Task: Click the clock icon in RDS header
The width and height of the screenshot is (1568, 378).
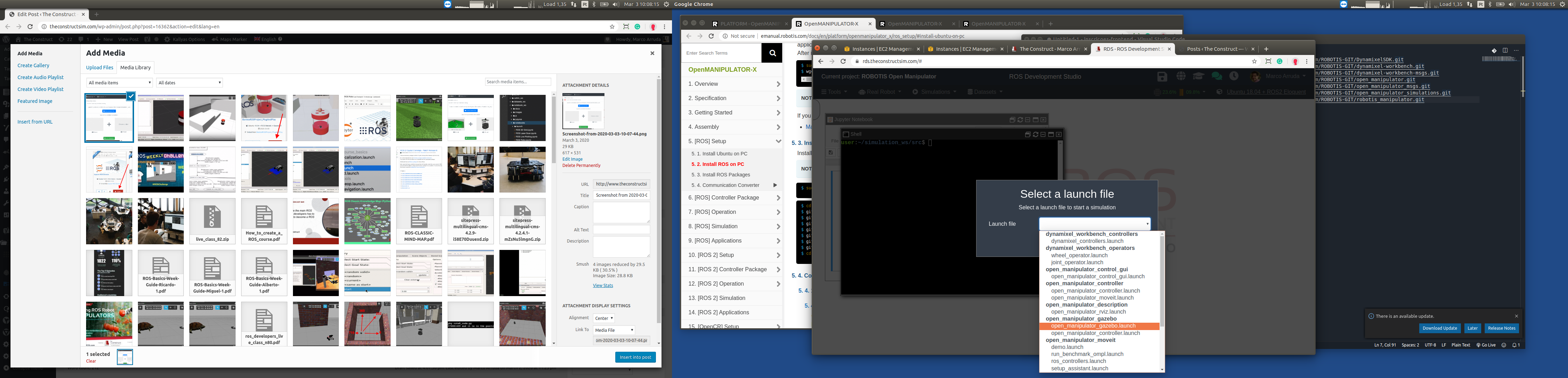Action: [1234, 76]
